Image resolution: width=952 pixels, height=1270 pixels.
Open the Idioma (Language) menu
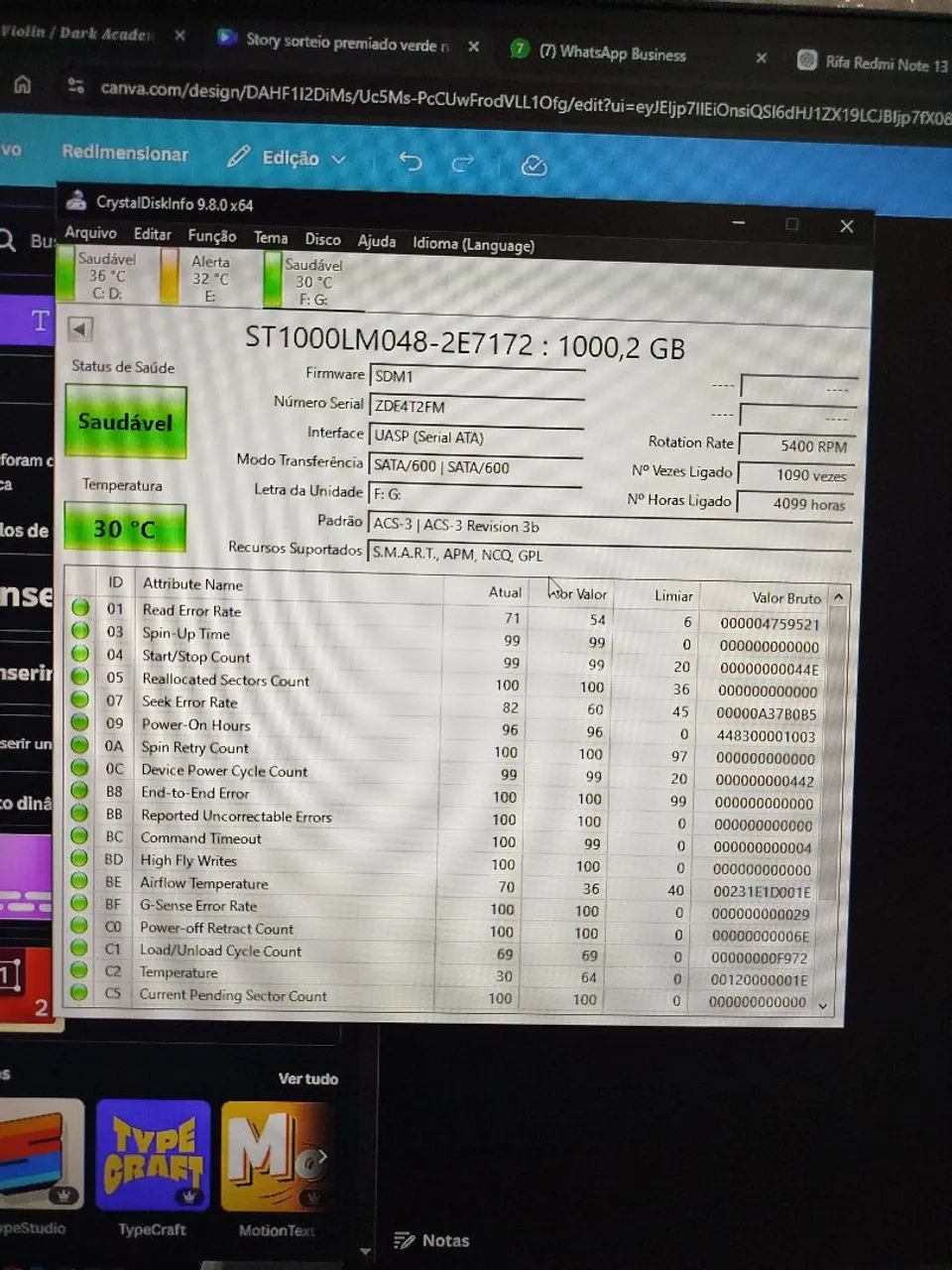pos(473,245)
